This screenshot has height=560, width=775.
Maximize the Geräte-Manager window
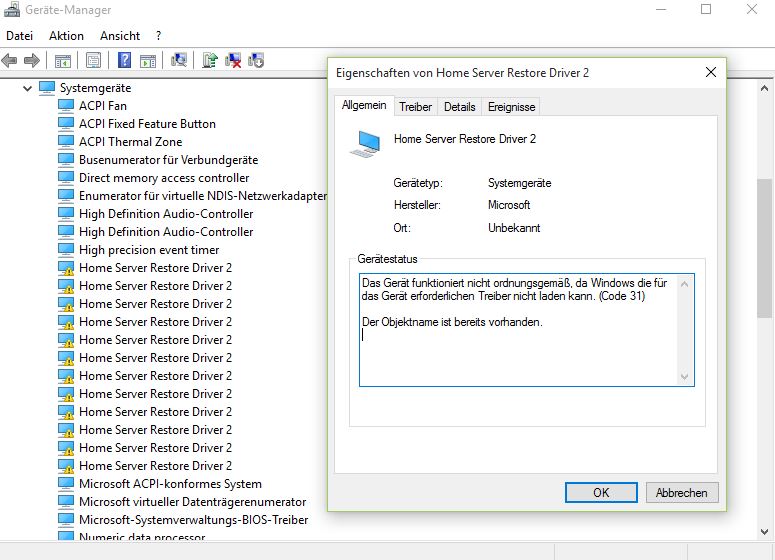(706, 9)
